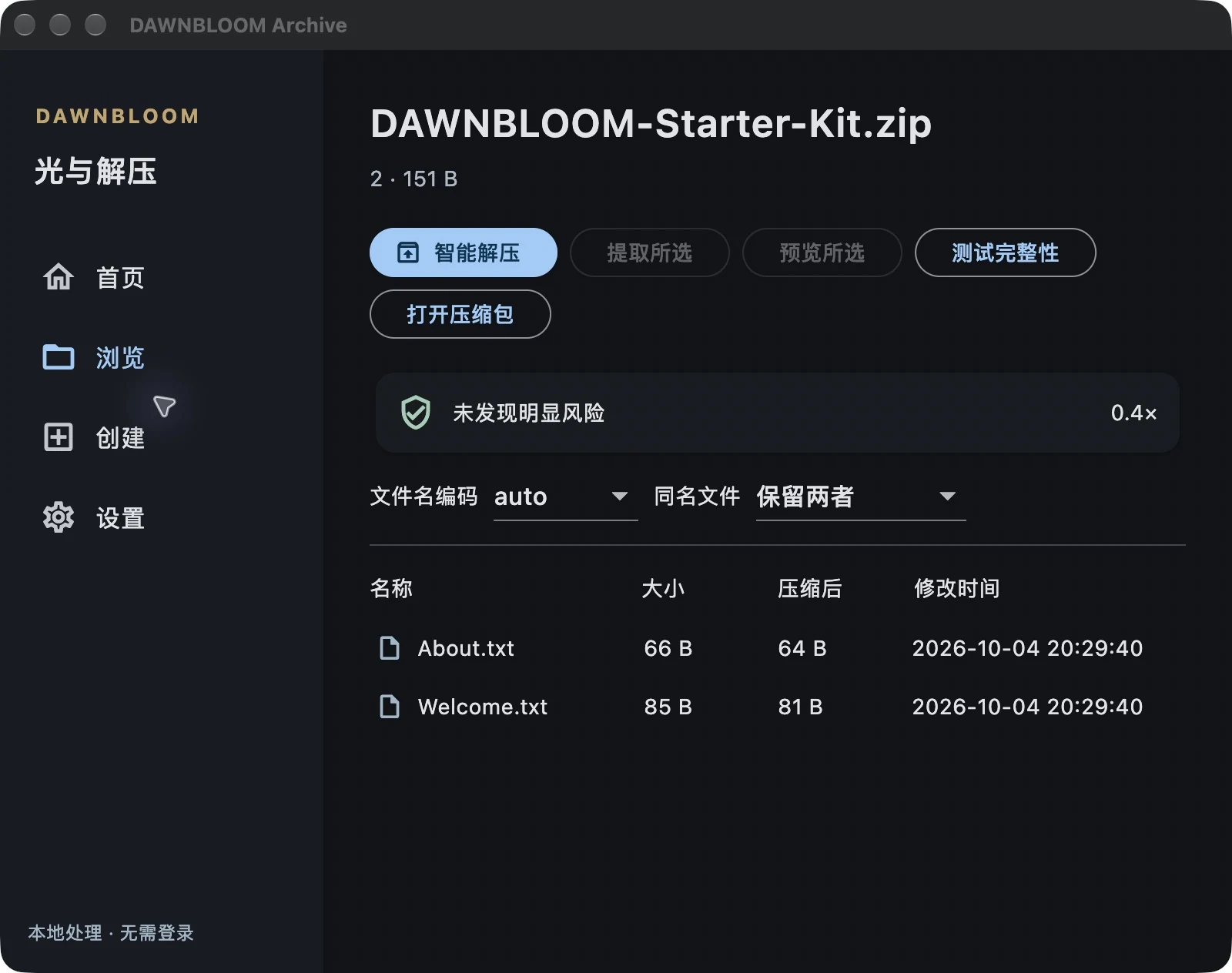This screenshot has width=1232, height=973.
Task: Run 测试完整性 integrity test
Action: 1006,252
